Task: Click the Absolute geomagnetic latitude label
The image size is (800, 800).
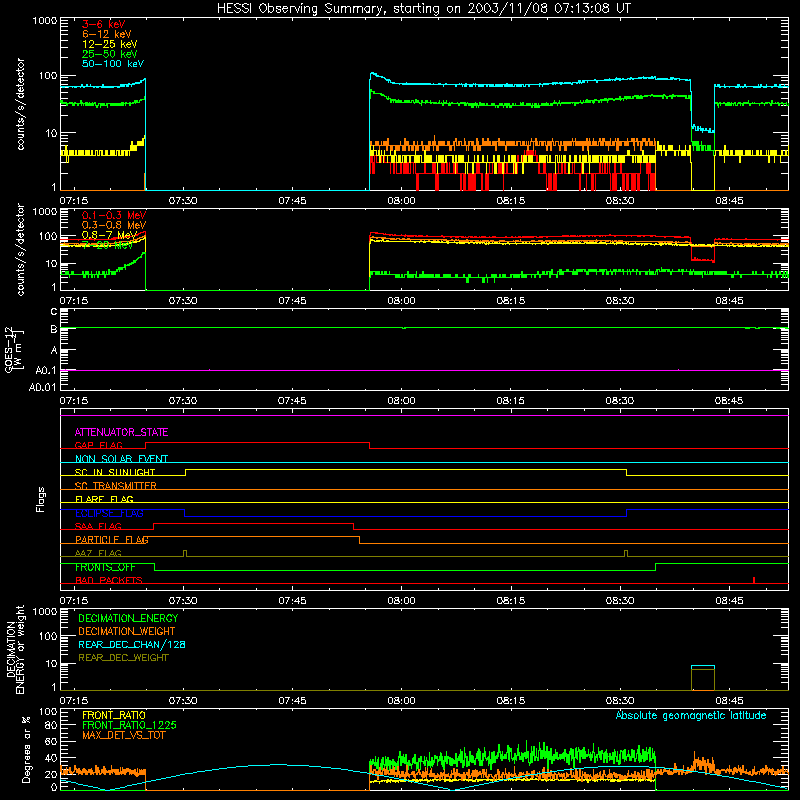Action: tap(691, 715)
